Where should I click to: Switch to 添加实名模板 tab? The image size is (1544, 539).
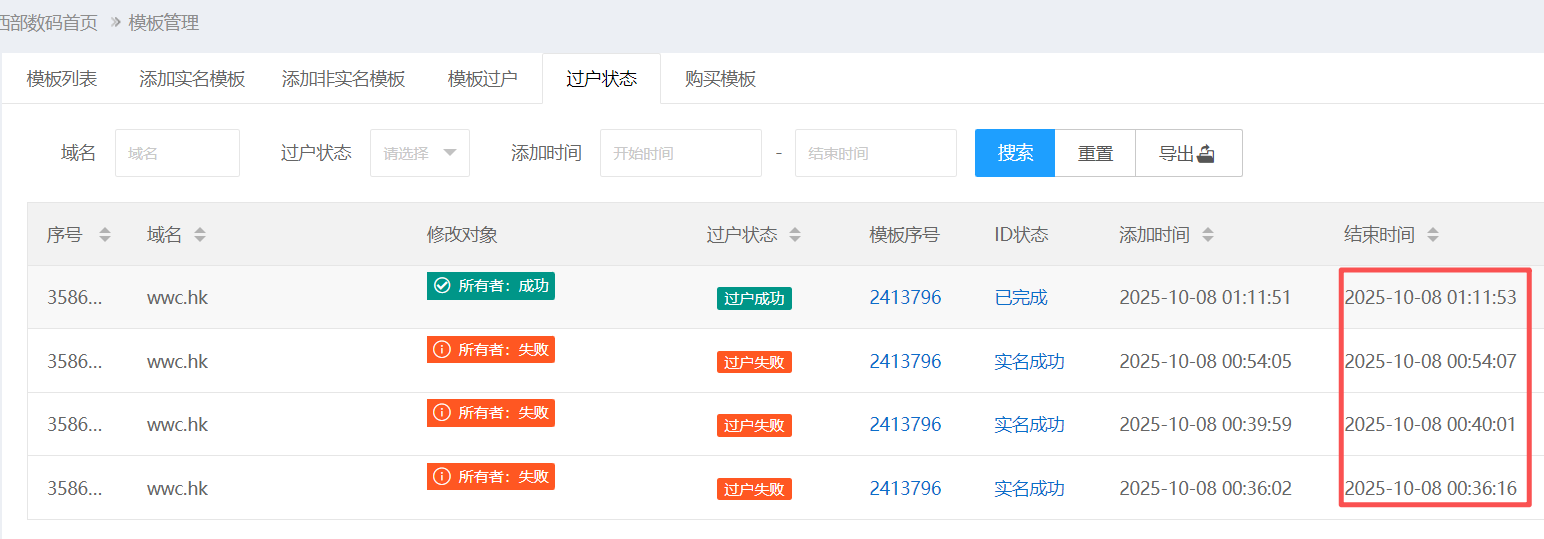coord(192,79)
